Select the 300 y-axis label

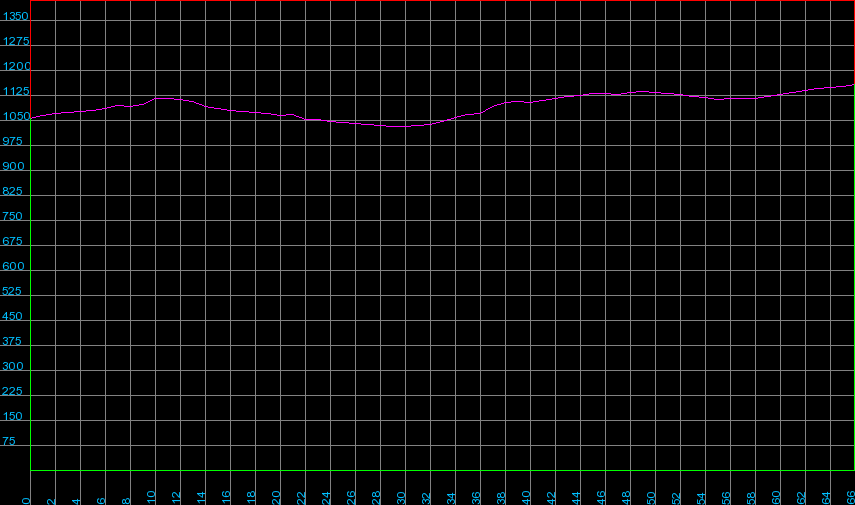click(x=13, y=366)
